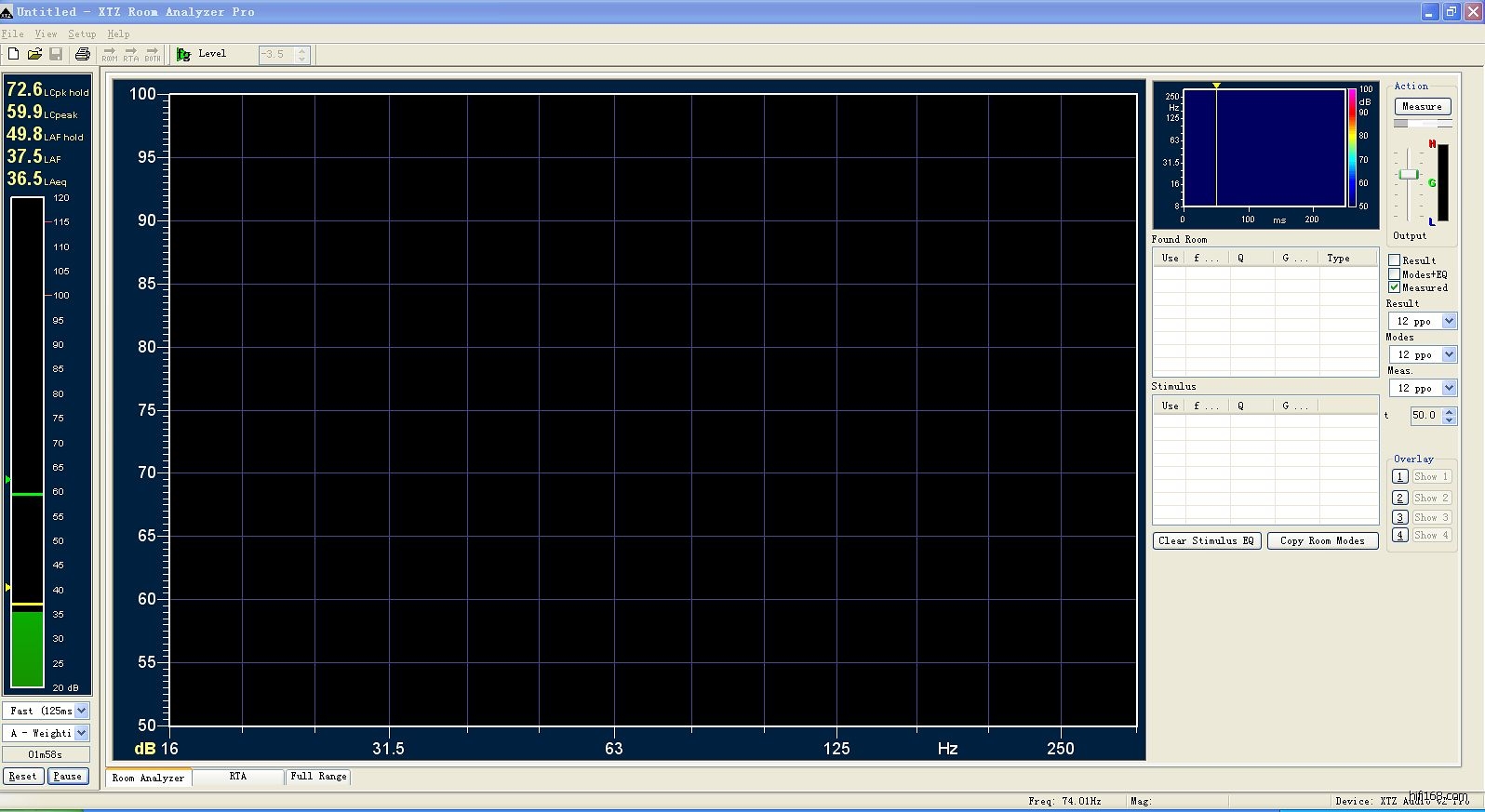Open a file with the folder icon
The width and height of the screenshot is (1485, 812).
click(34, 54)
